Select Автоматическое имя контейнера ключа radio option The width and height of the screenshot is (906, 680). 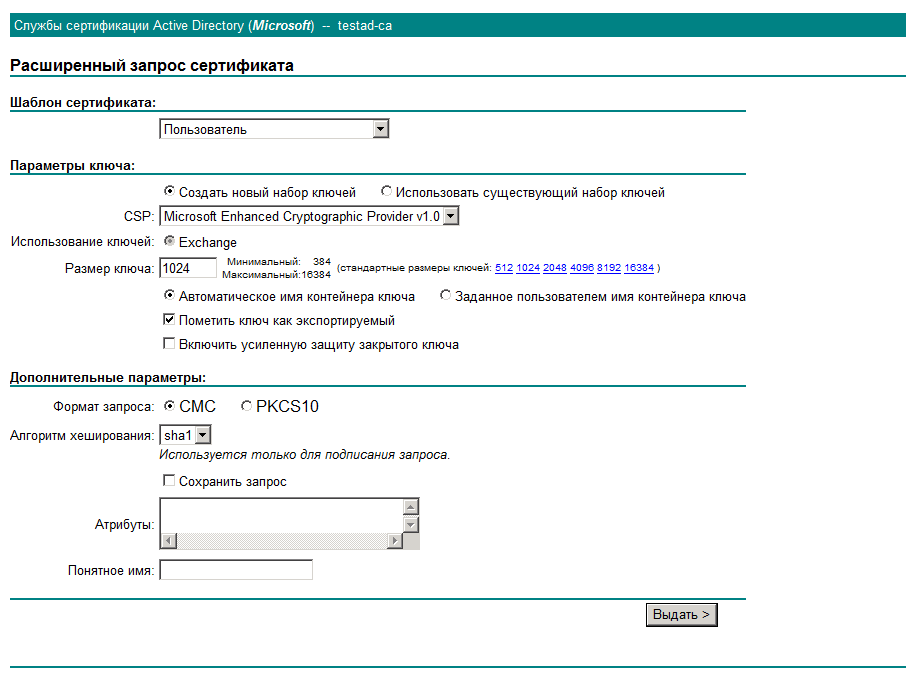point(169,295)
